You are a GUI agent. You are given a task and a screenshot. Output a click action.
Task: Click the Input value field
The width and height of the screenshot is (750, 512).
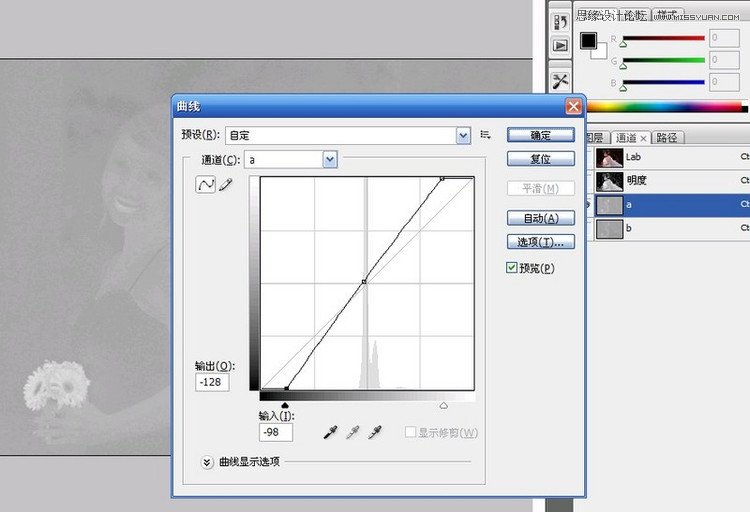pyautogui.click(x=276, y=432)
